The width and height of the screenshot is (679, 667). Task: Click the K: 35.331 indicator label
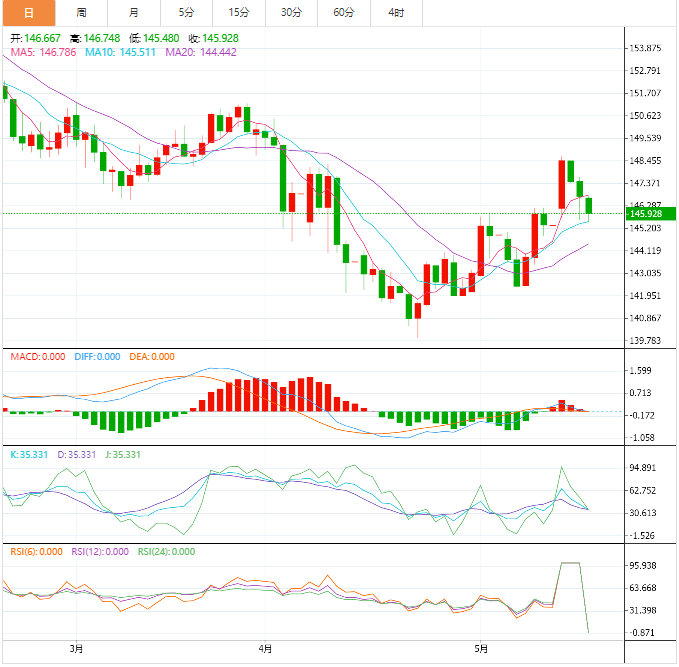[29, 455]
